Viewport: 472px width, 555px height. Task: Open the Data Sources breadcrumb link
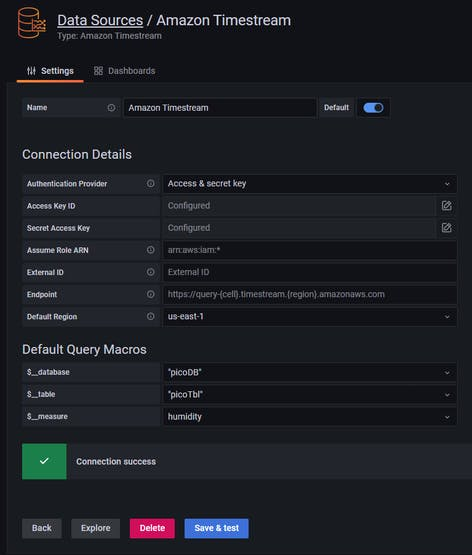click(100, 20)
